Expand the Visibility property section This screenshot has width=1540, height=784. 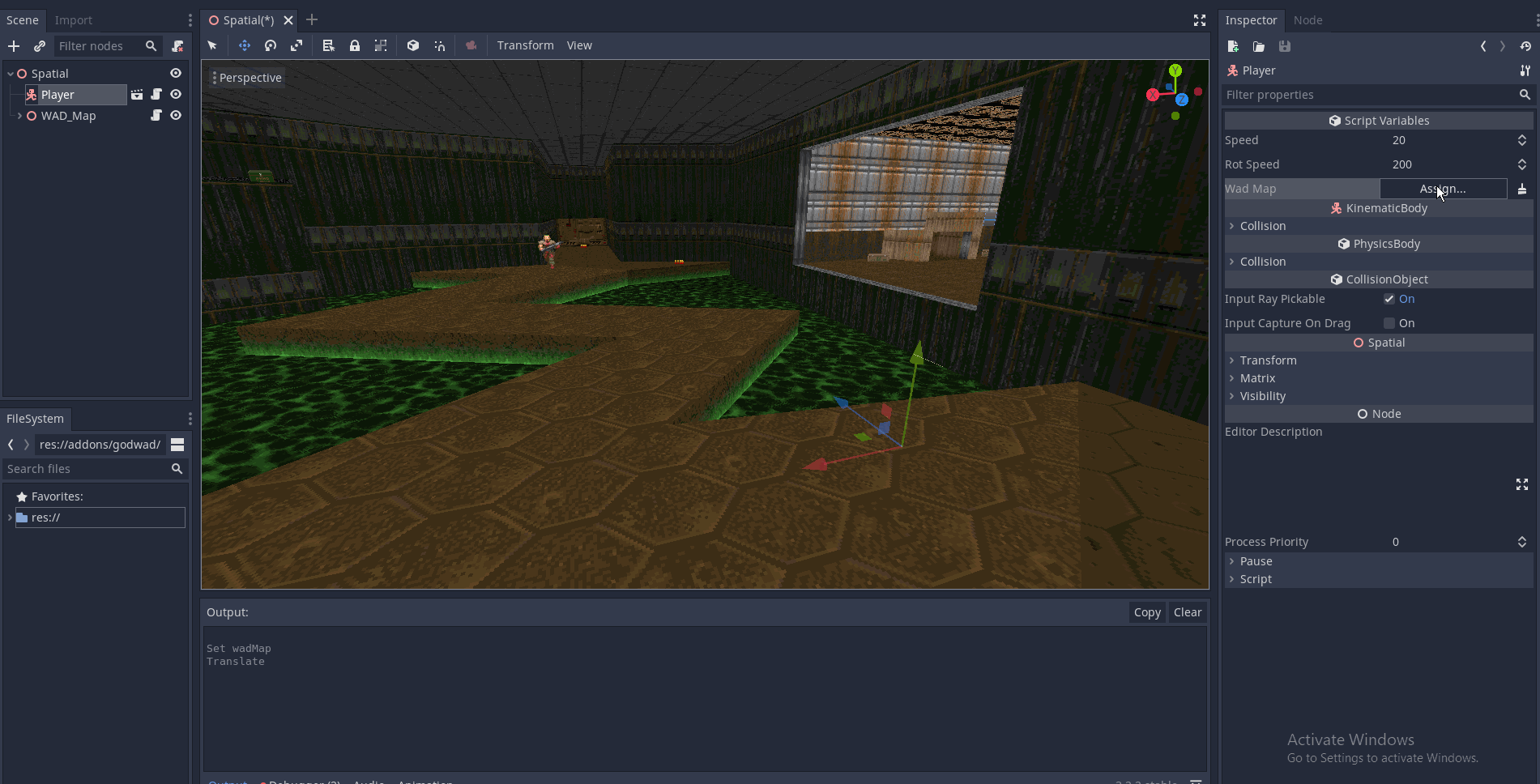pyautogui.click(x=1262, y=396)
